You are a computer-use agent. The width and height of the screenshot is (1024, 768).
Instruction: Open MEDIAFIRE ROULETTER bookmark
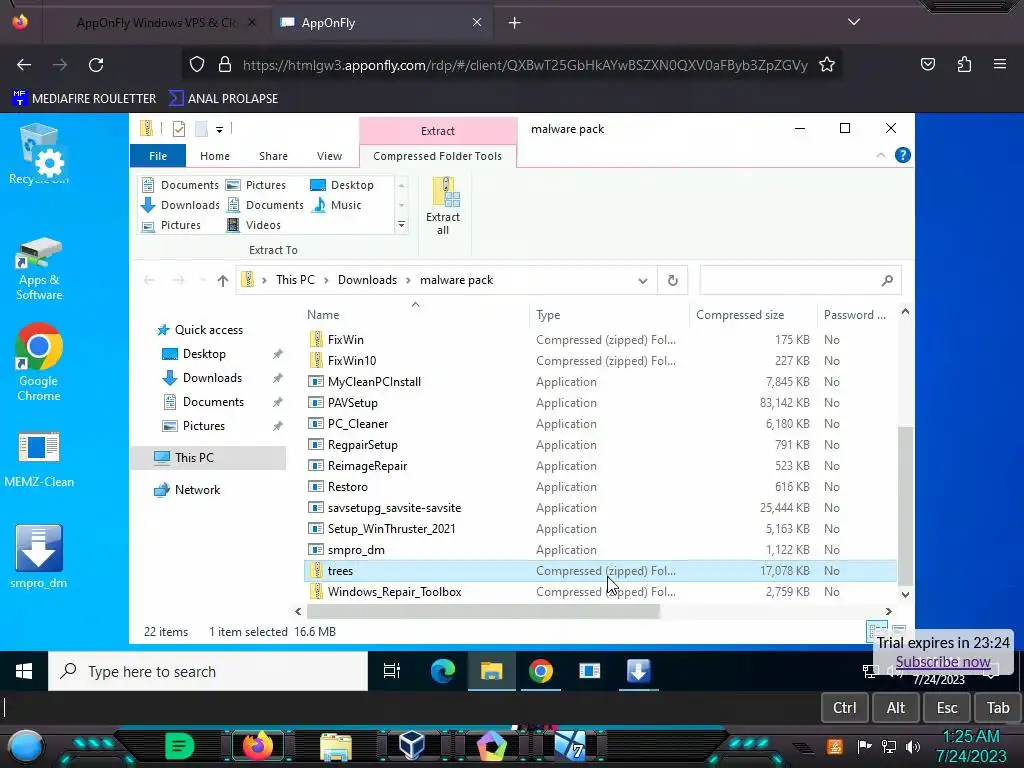pos(84,99)
